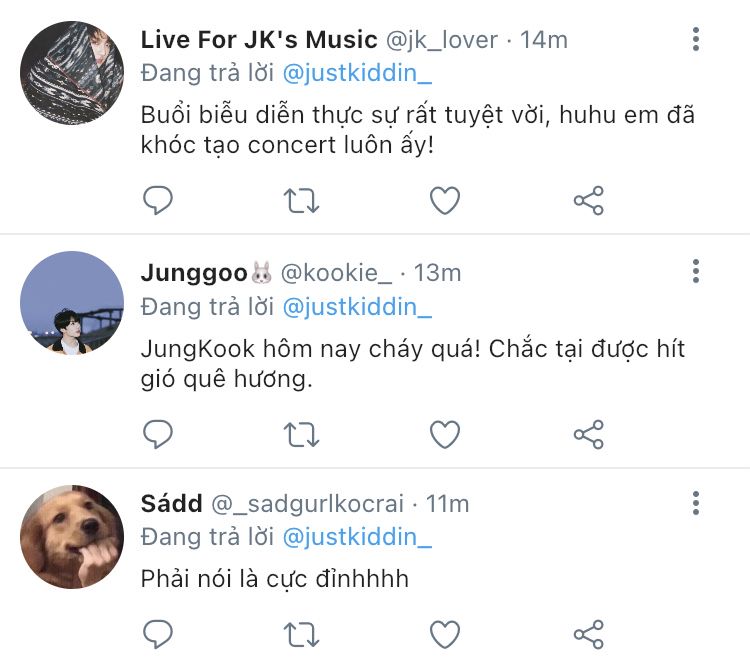The width and height of the screenshot is (750, 662).
Task: Share the @jk_lover tweet
Action: [589, 200]
